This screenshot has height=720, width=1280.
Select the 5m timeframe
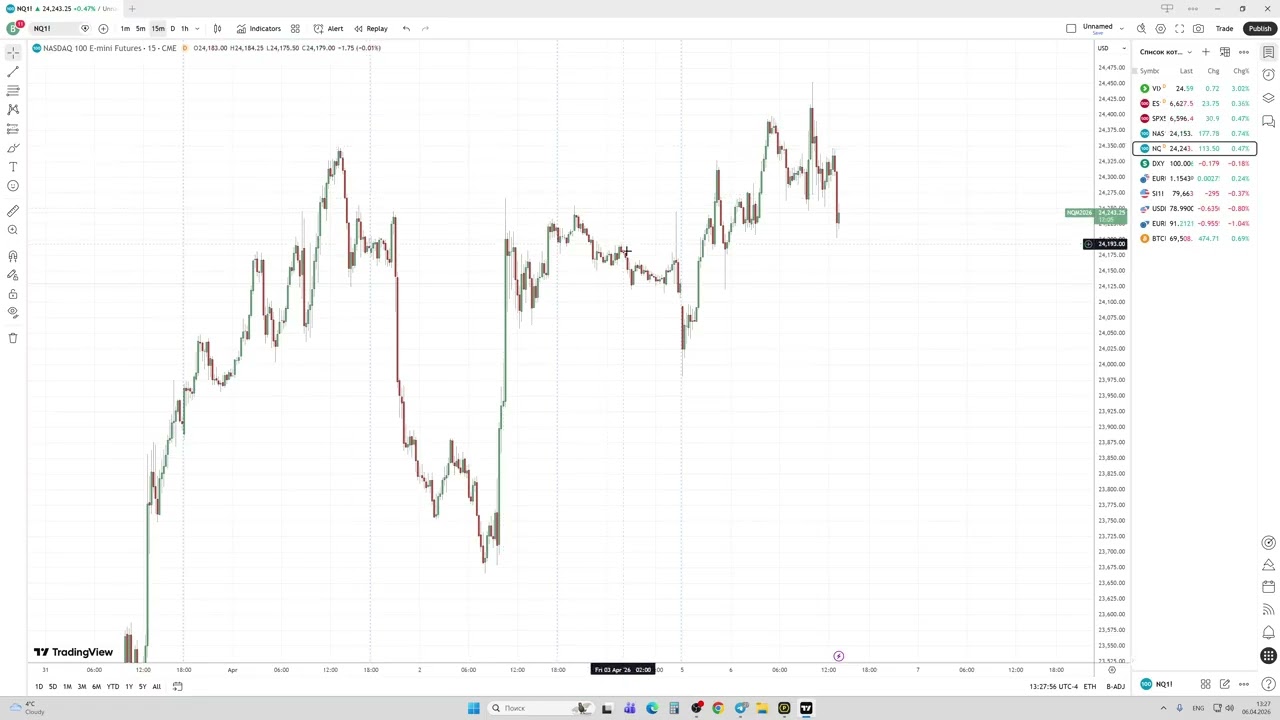point(141,29)
